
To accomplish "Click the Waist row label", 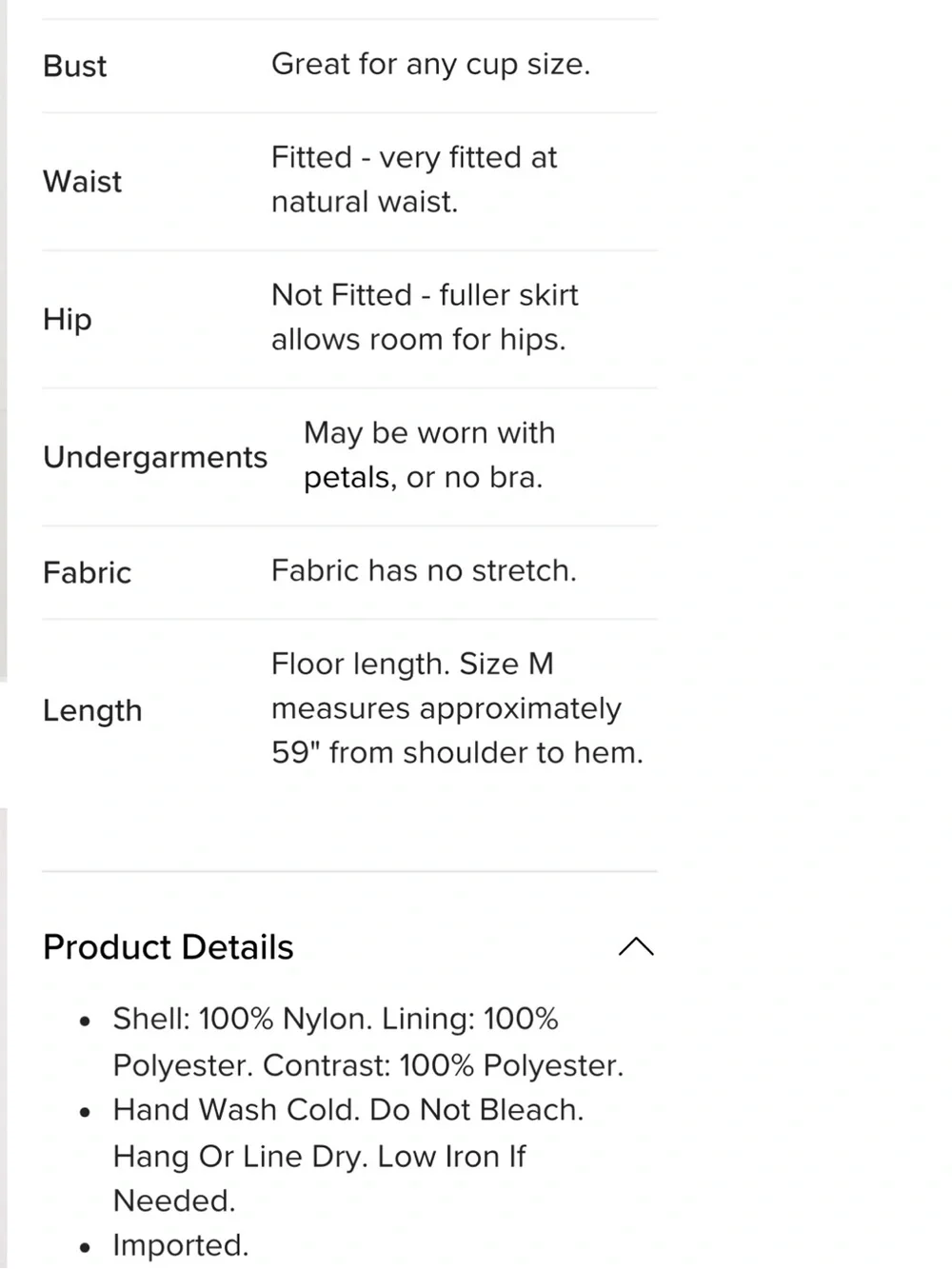I will point(83,181).
